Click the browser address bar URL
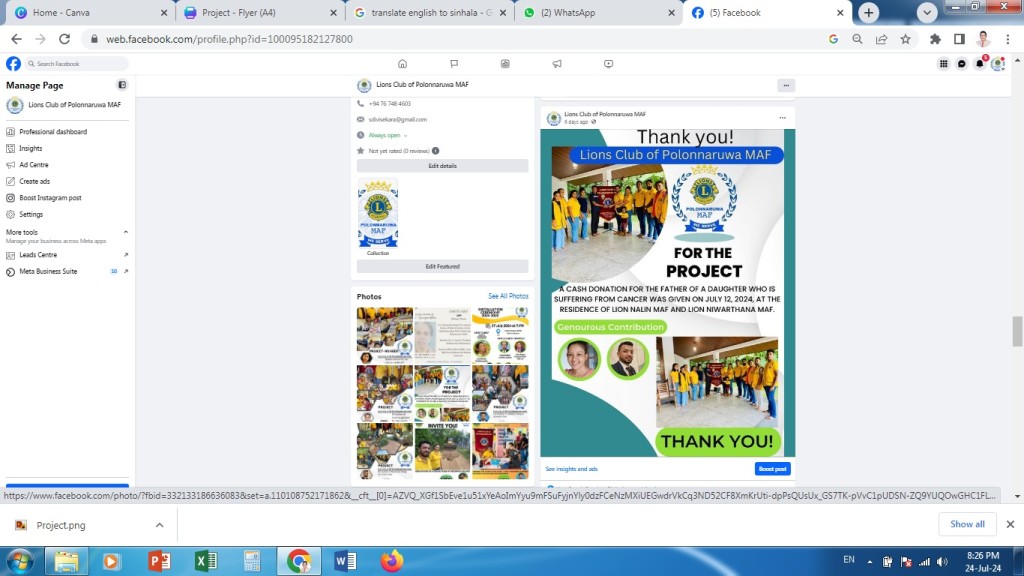The height and width of the screenshot is (576, 1024). [x=229, y=39]
